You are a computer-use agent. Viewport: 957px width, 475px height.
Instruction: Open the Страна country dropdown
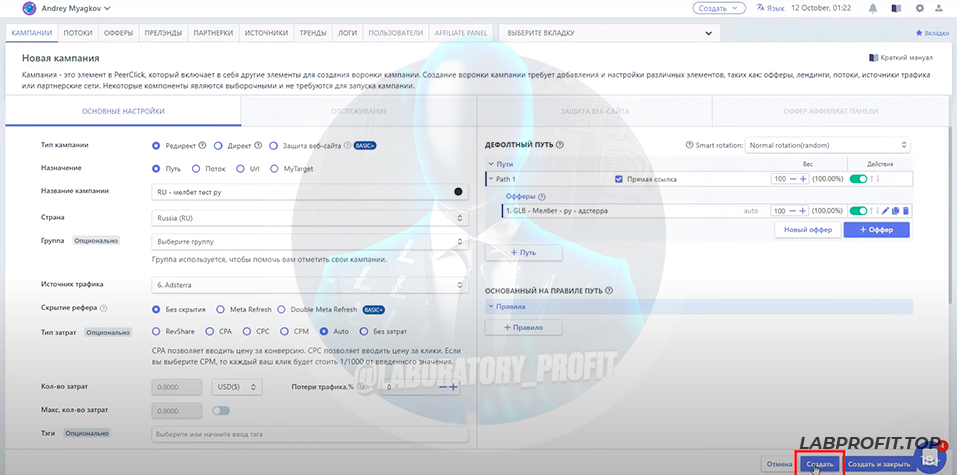tap(310, 217)
